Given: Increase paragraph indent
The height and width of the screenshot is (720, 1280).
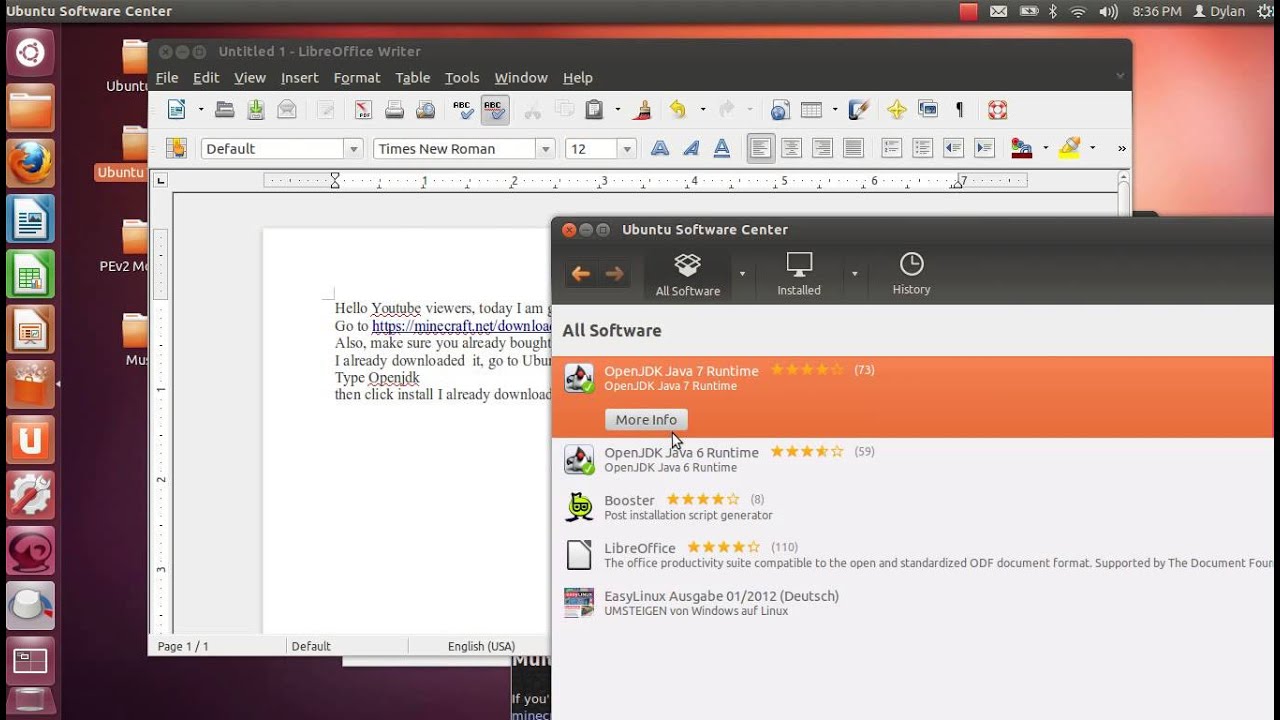Looking at the screenshot, I should coord(984,148).
